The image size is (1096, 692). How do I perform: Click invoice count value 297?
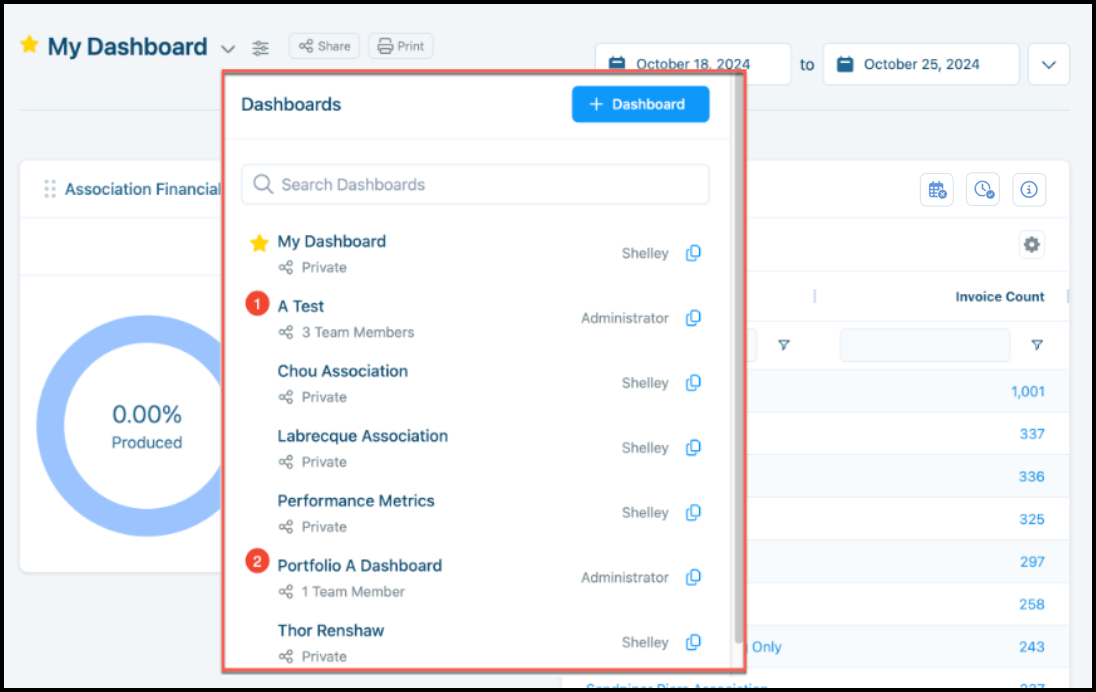(1032, 562)
